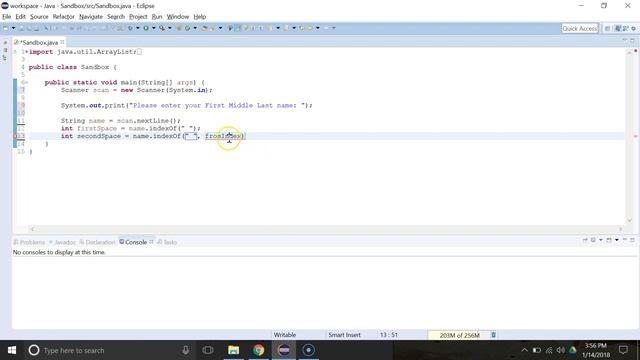Click the fromIndex placeholder in line 13

(x=223, y=136)
